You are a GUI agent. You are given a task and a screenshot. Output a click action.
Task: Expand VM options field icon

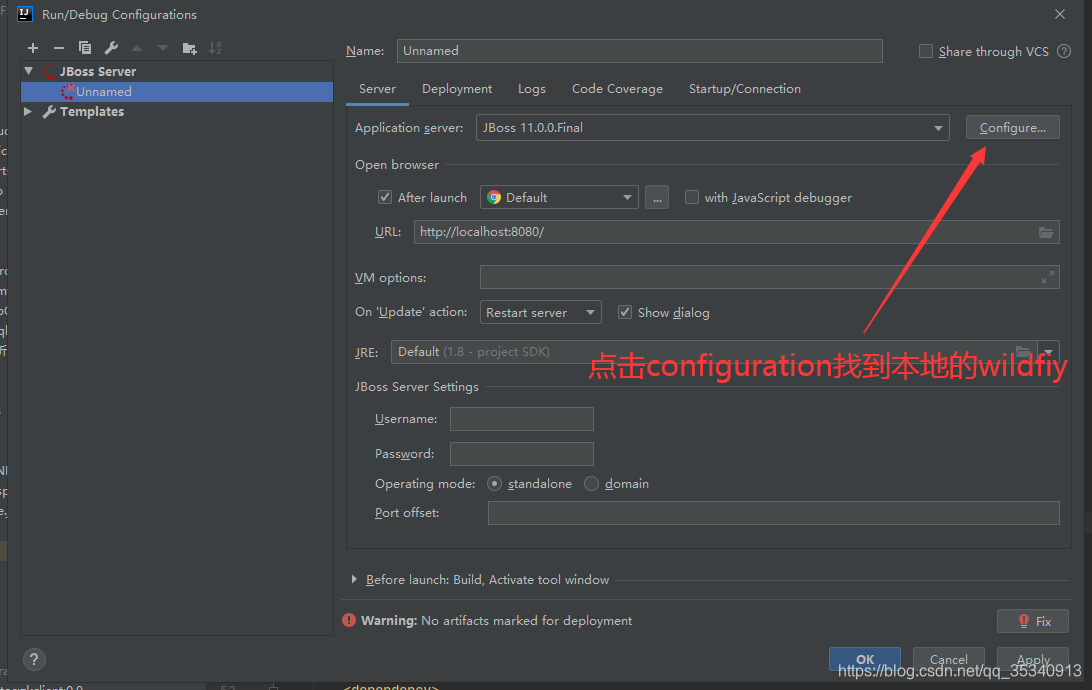coord(1047,277)
